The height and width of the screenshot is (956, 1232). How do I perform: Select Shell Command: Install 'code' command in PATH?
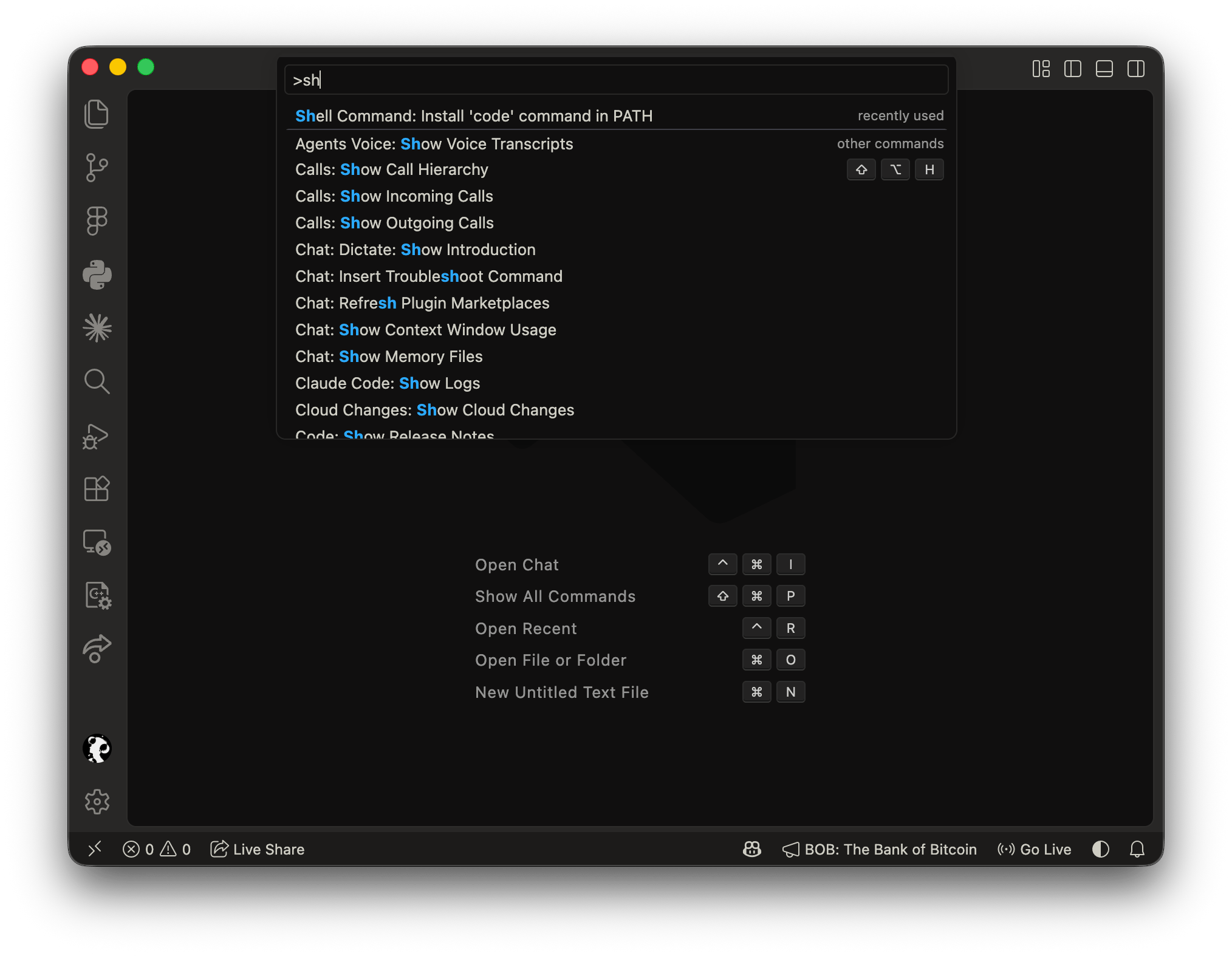(617, 116)
